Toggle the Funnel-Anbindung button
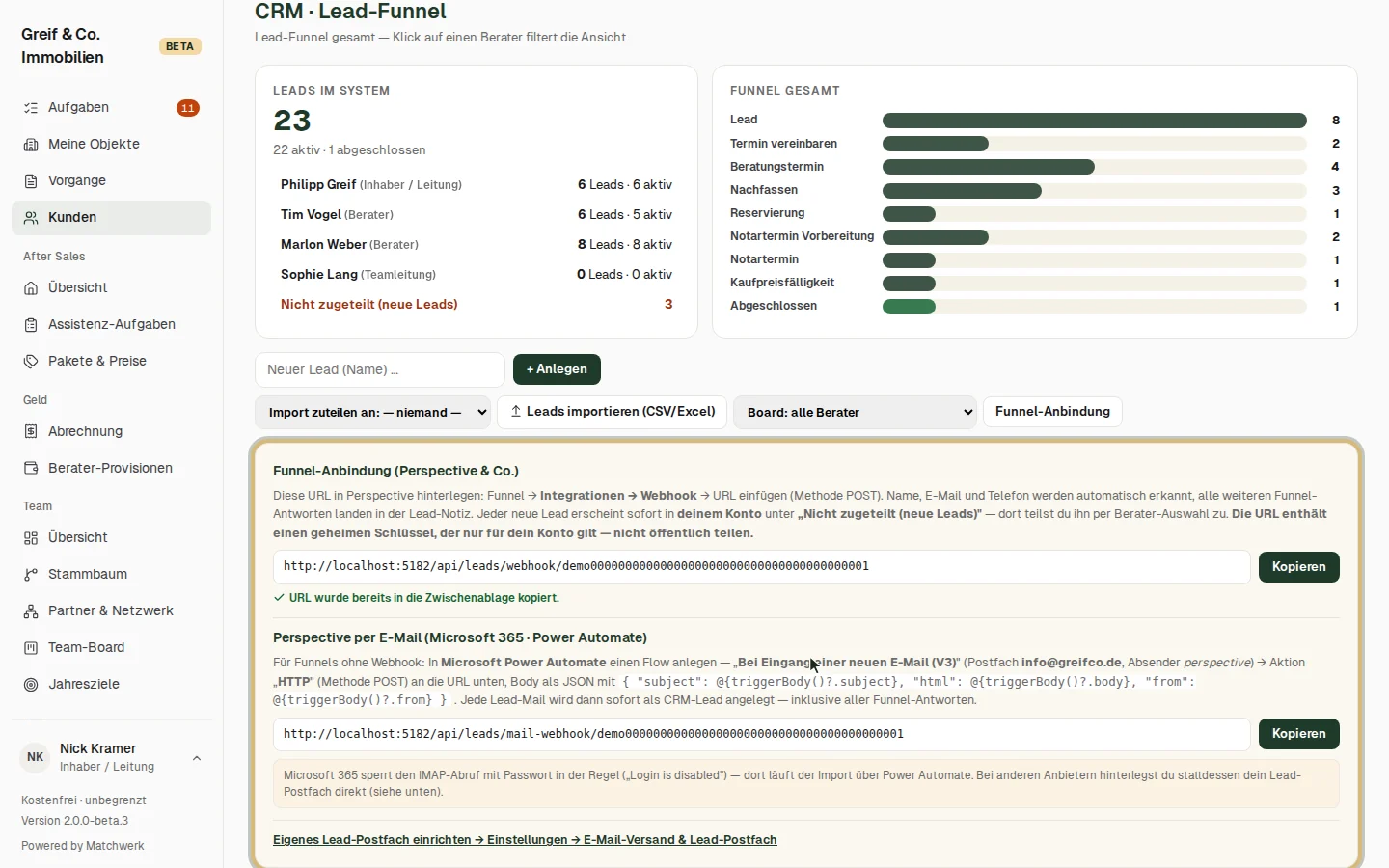The width and height of the screenshot is (1389, 868). point(1052,412)
